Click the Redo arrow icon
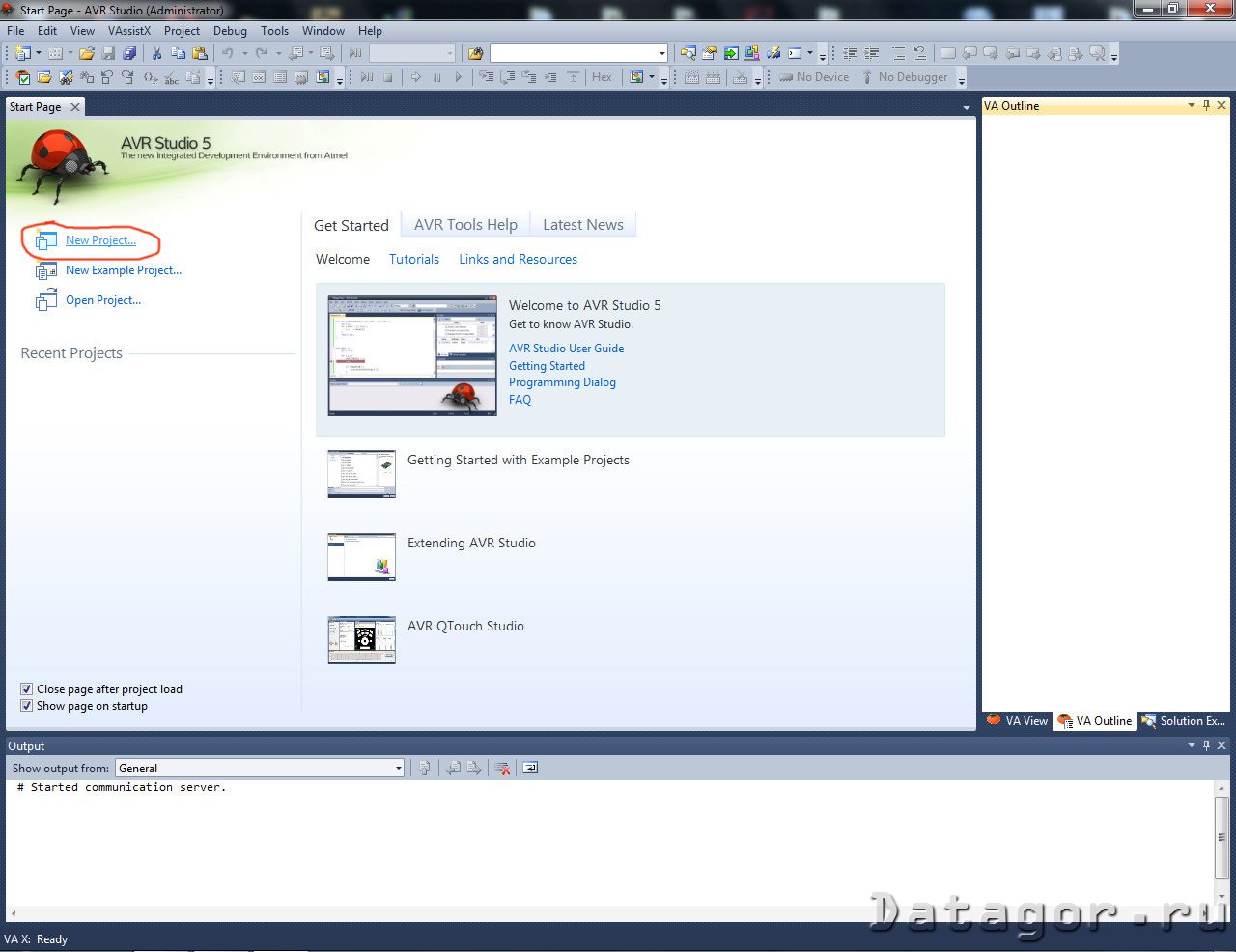 coord(261,53)
